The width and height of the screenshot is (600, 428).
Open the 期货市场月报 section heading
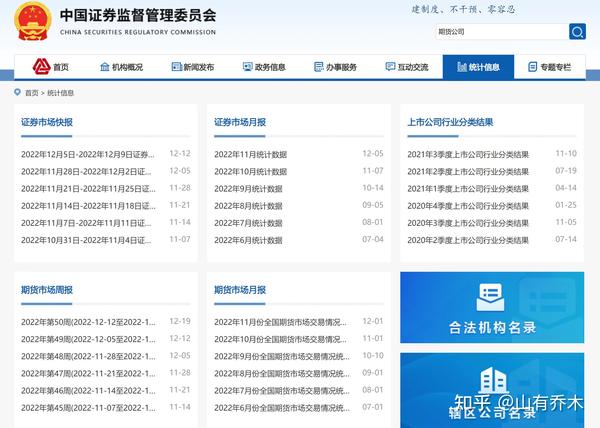tap(240, 290)
